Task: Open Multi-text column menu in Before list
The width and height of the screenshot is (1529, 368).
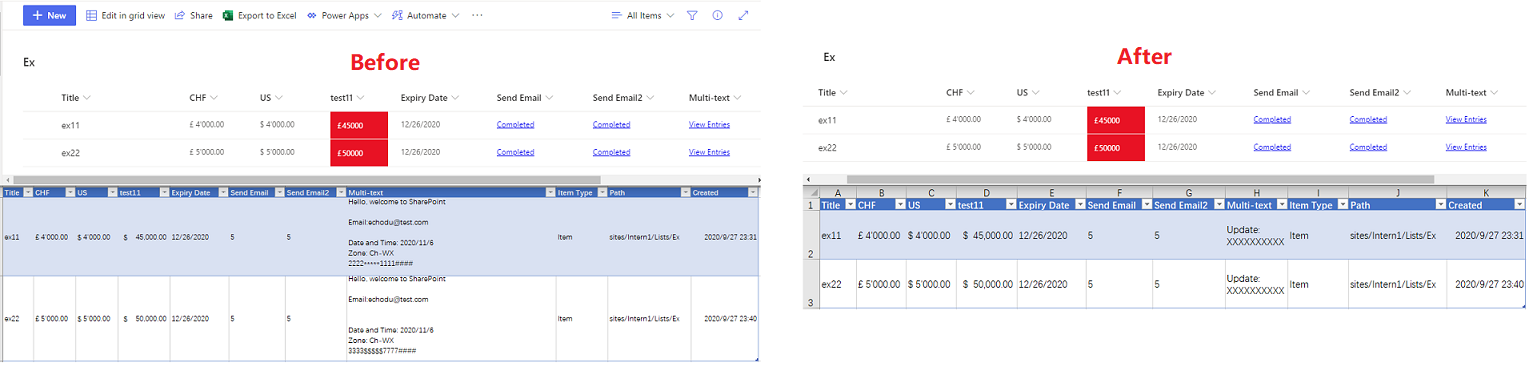Action: point(716,98)
